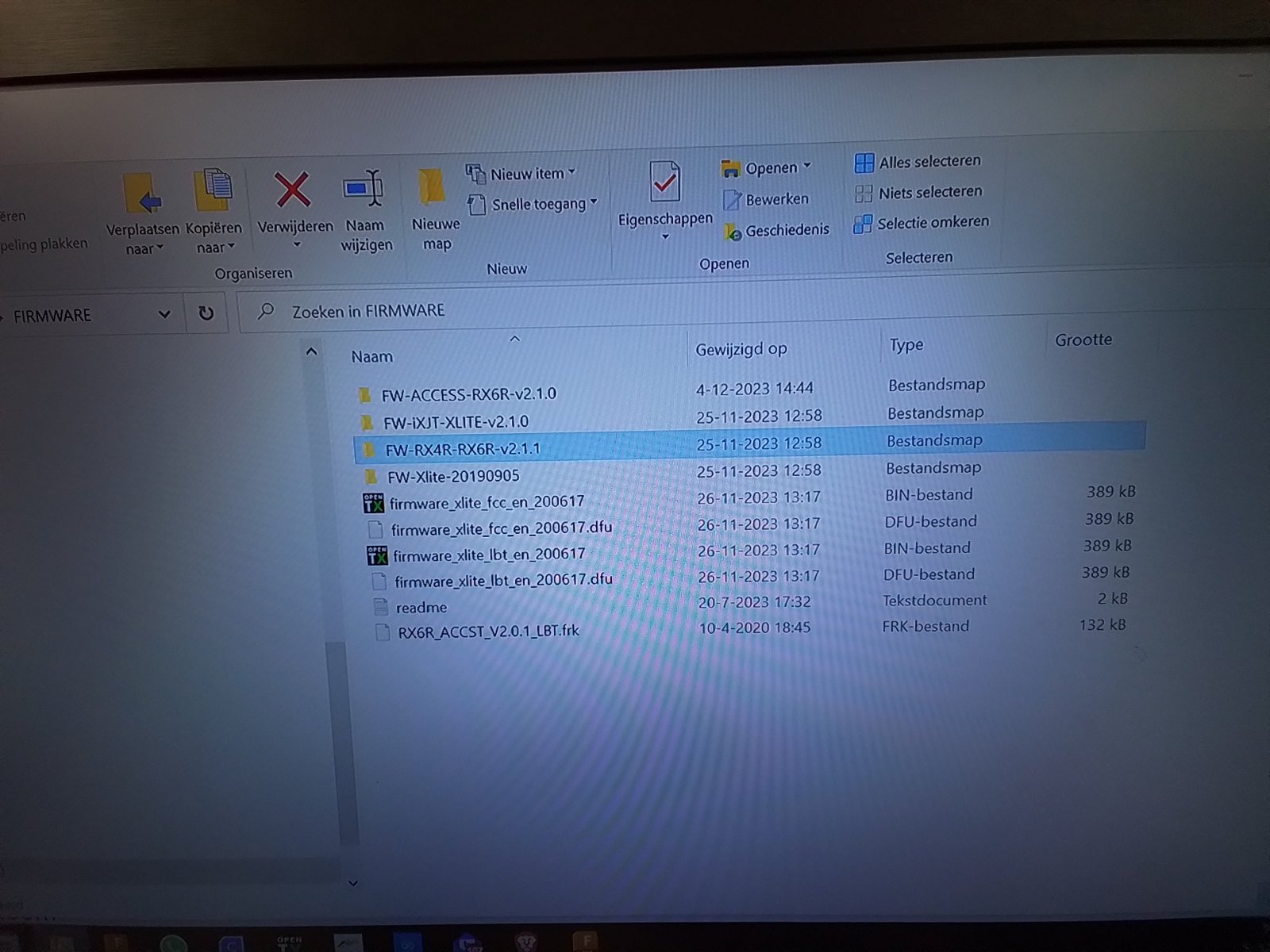Select RX6R_ACCST_V2.0.1_LBT.frk file name
1270x952 pixels.
[488, 631]
